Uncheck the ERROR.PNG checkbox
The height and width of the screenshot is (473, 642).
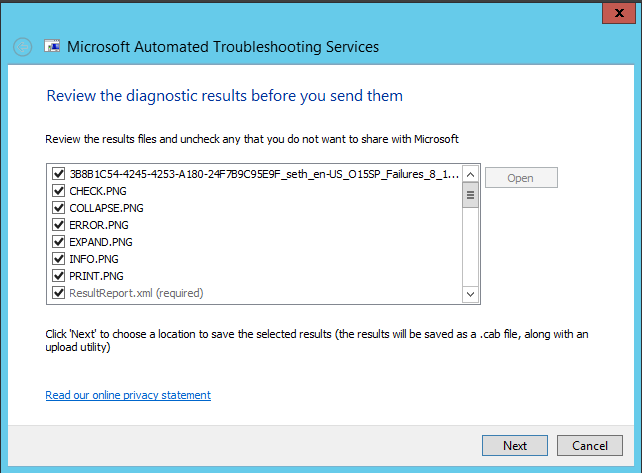click(59, 225)
